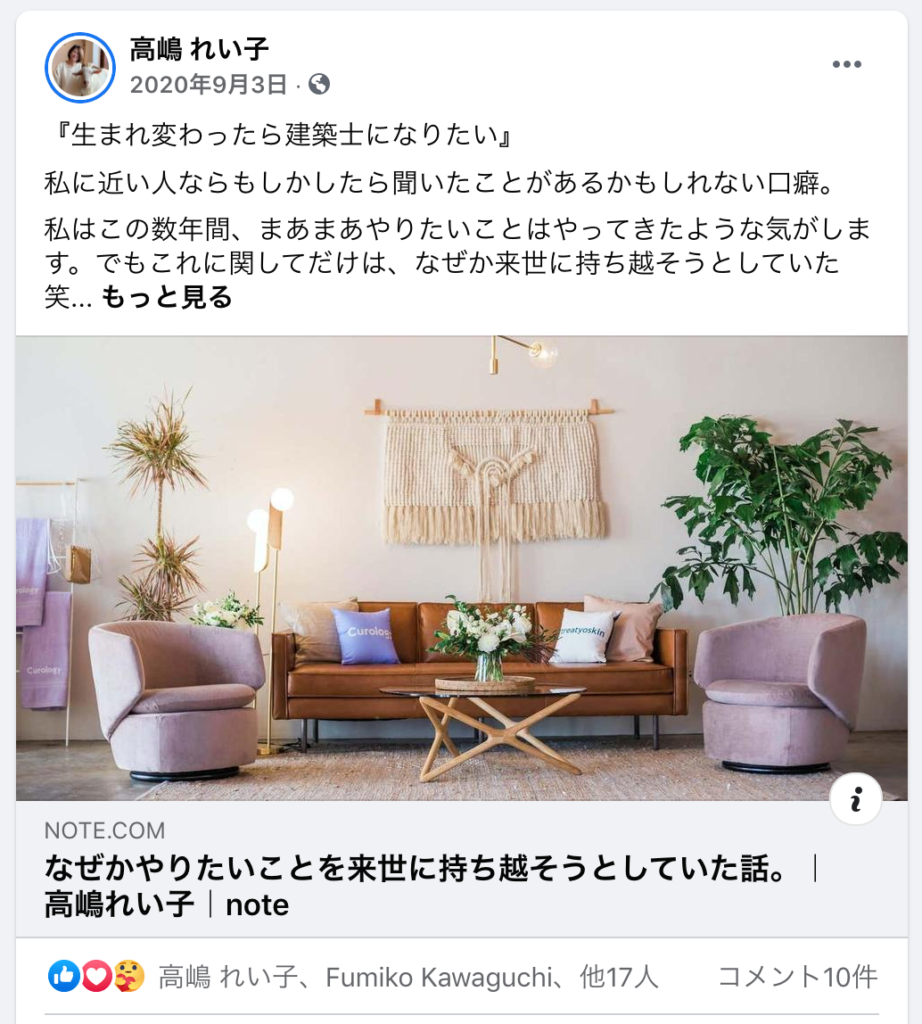This screenshot has height=1024, width=922.
Task: Click the red heart reaction icon
Action: (x=96, y=976)
